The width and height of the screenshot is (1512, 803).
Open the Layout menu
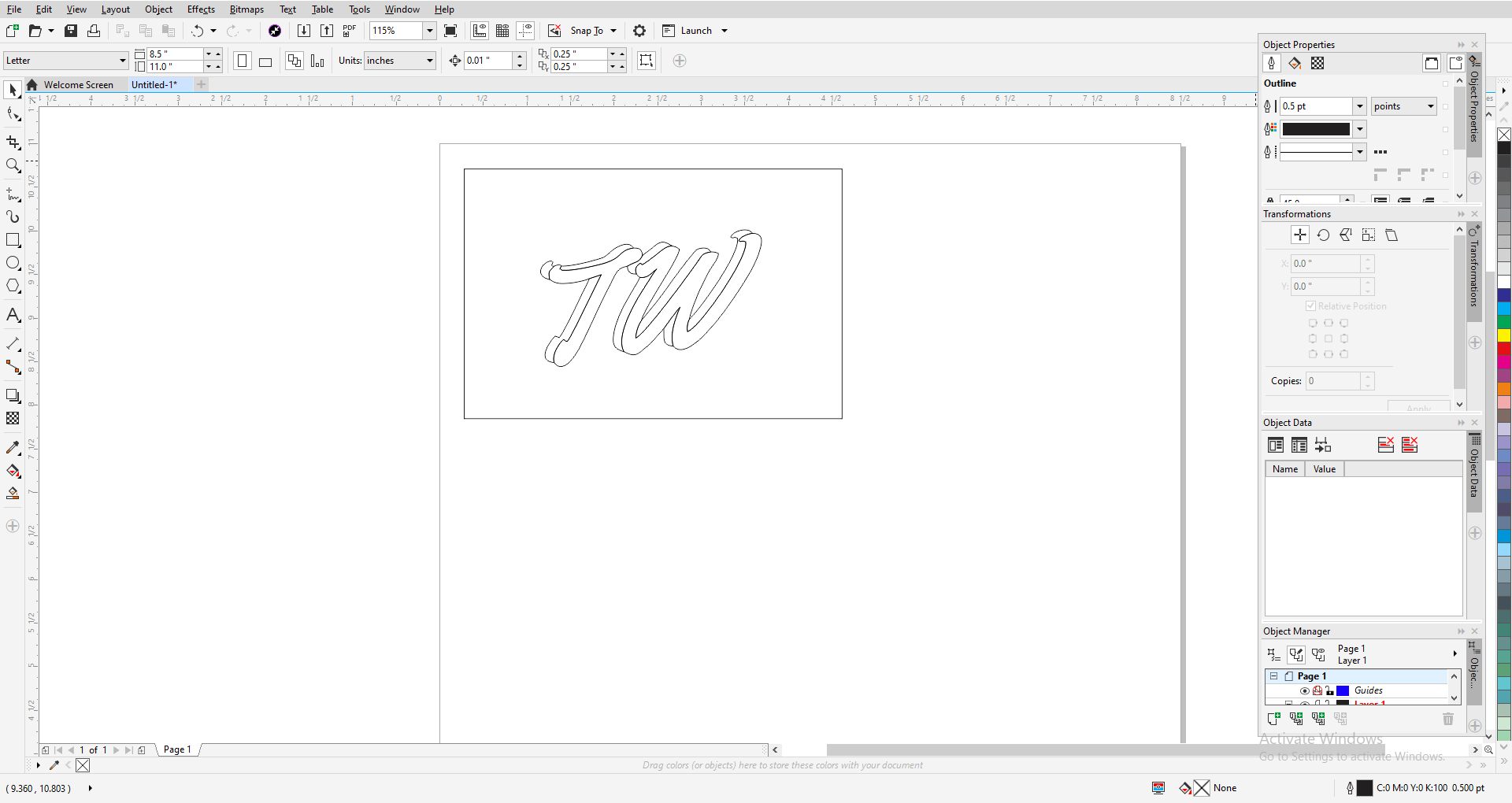pos(116,9)
